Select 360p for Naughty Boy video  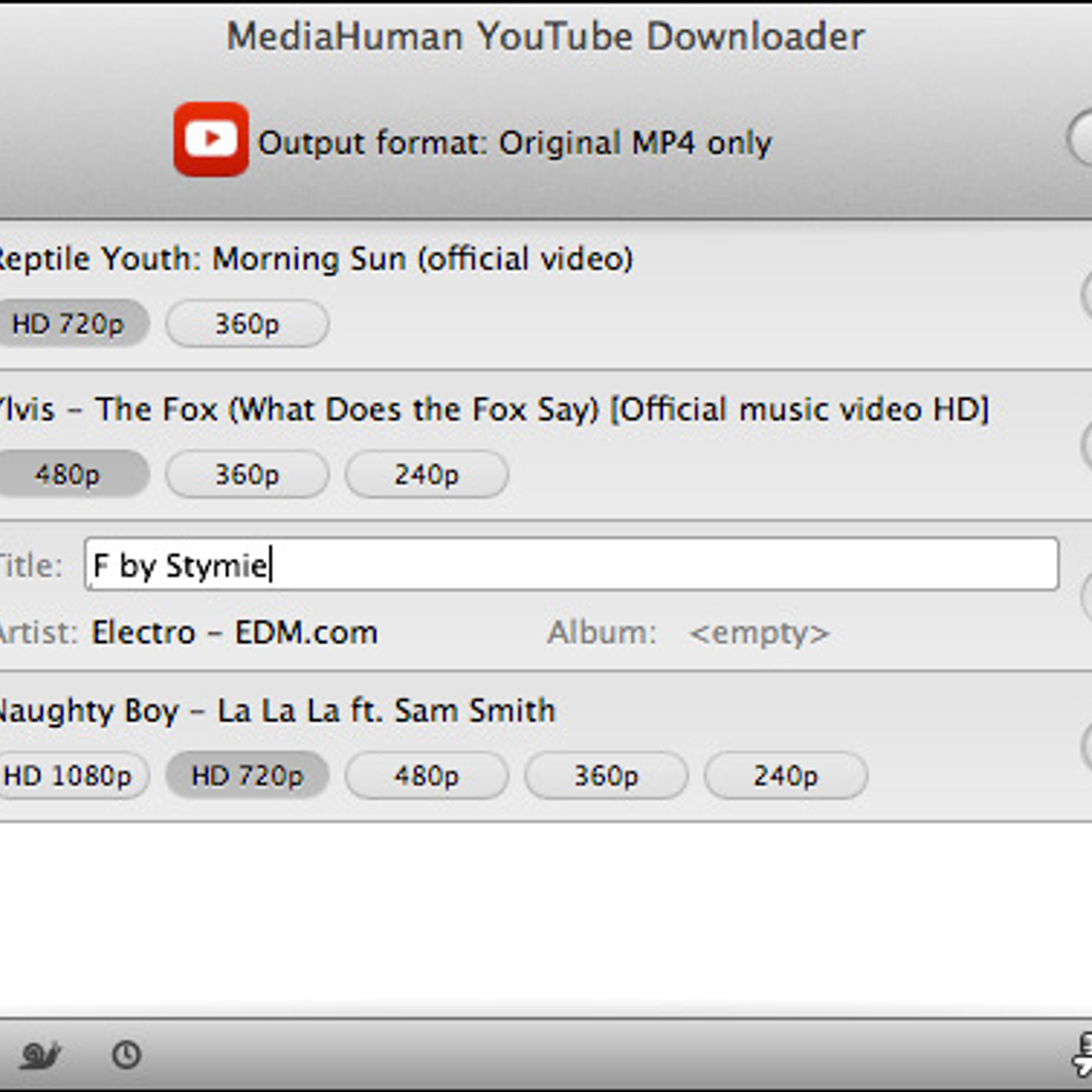(606, 775)
